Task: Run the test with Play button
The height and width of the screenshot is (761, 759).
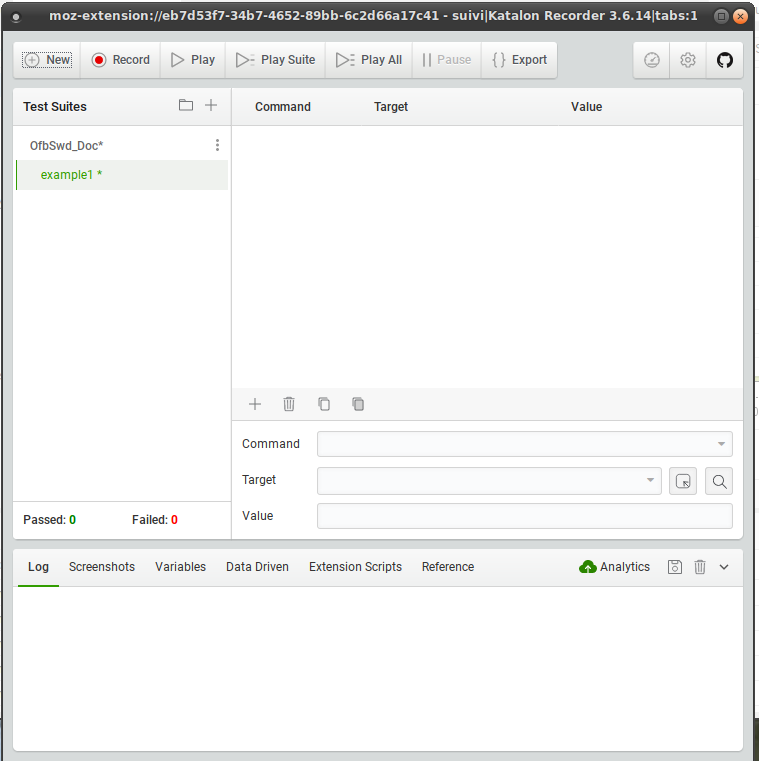Action: (193, 60)
